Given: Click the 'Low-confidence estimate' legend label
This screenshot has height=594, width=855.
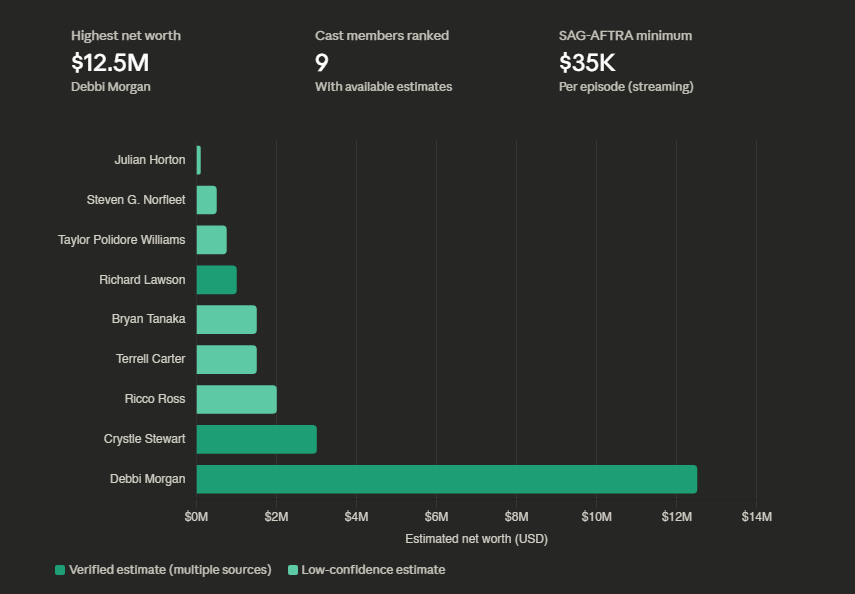Looking at the screenshot, I should [x=373, y=570].
